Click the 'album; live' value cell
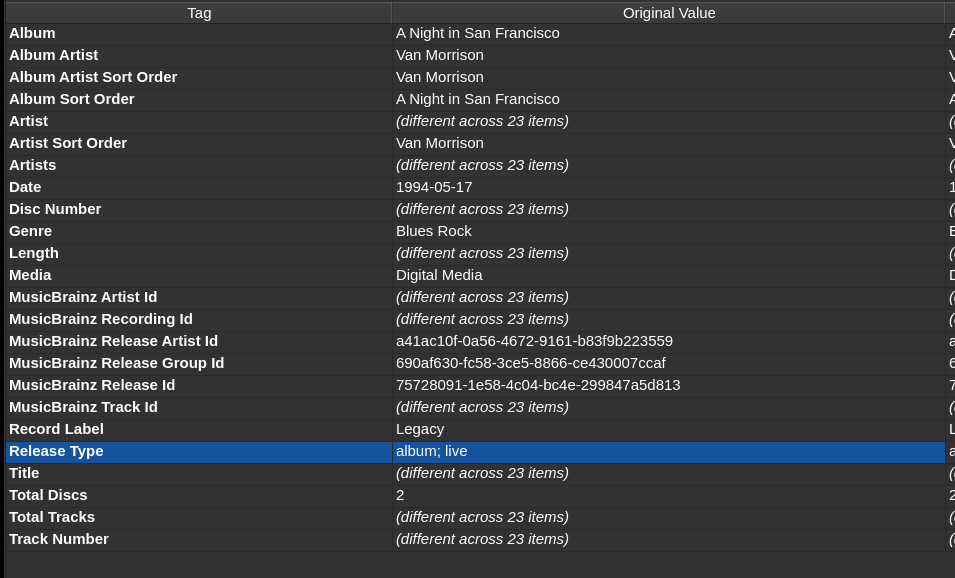The width and height of the screenshot is (955, 578). pyautogui.click(x=431, y=451)
